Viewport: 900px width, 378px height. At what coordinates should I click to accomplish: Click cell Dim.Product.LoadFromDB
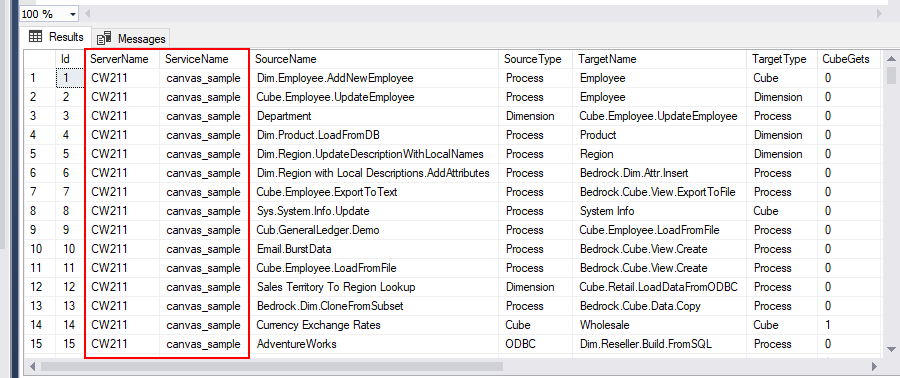375,135
